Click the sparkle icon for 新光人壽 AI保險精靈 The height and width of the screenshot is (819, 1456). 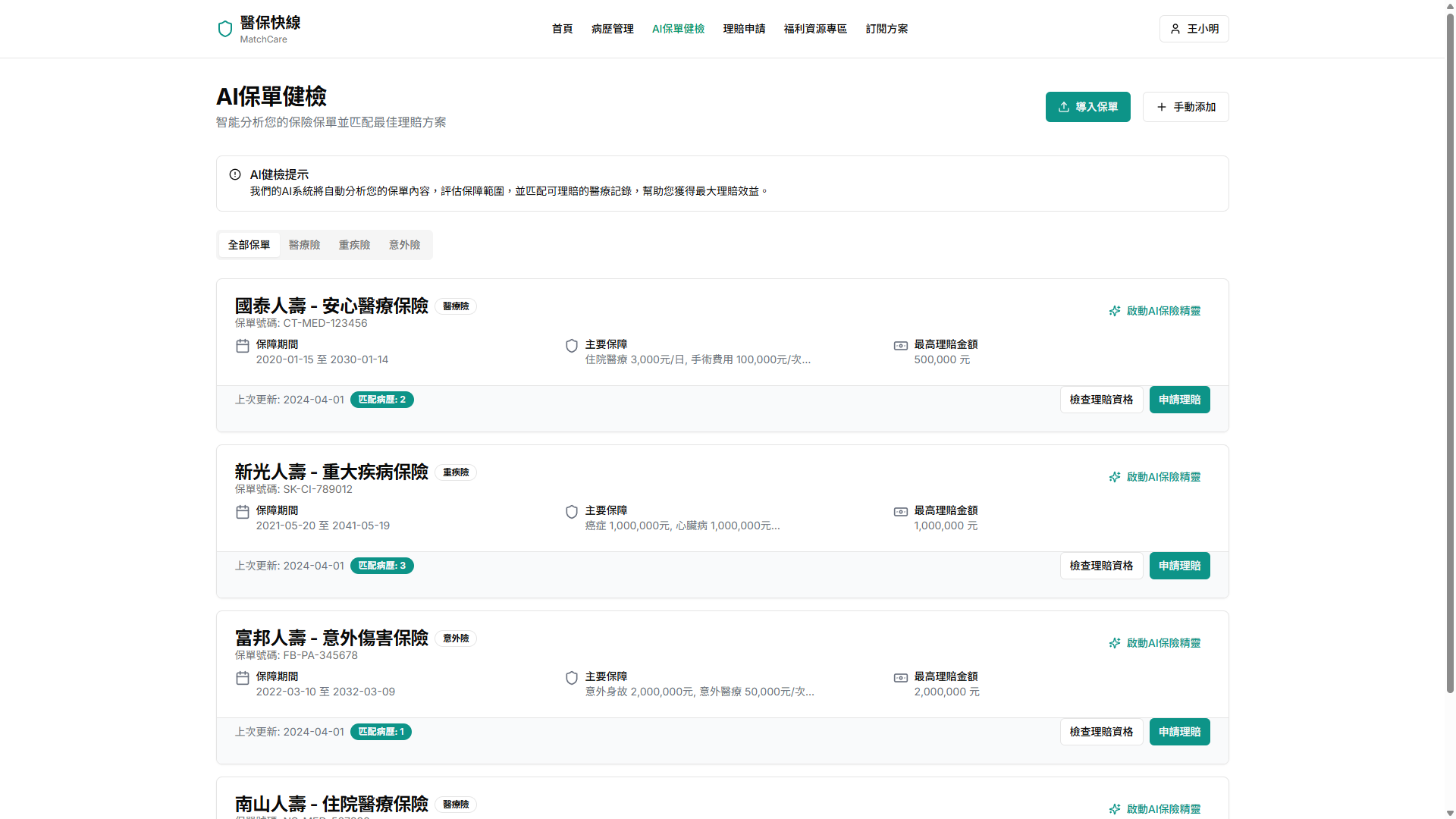(1115, 477)
